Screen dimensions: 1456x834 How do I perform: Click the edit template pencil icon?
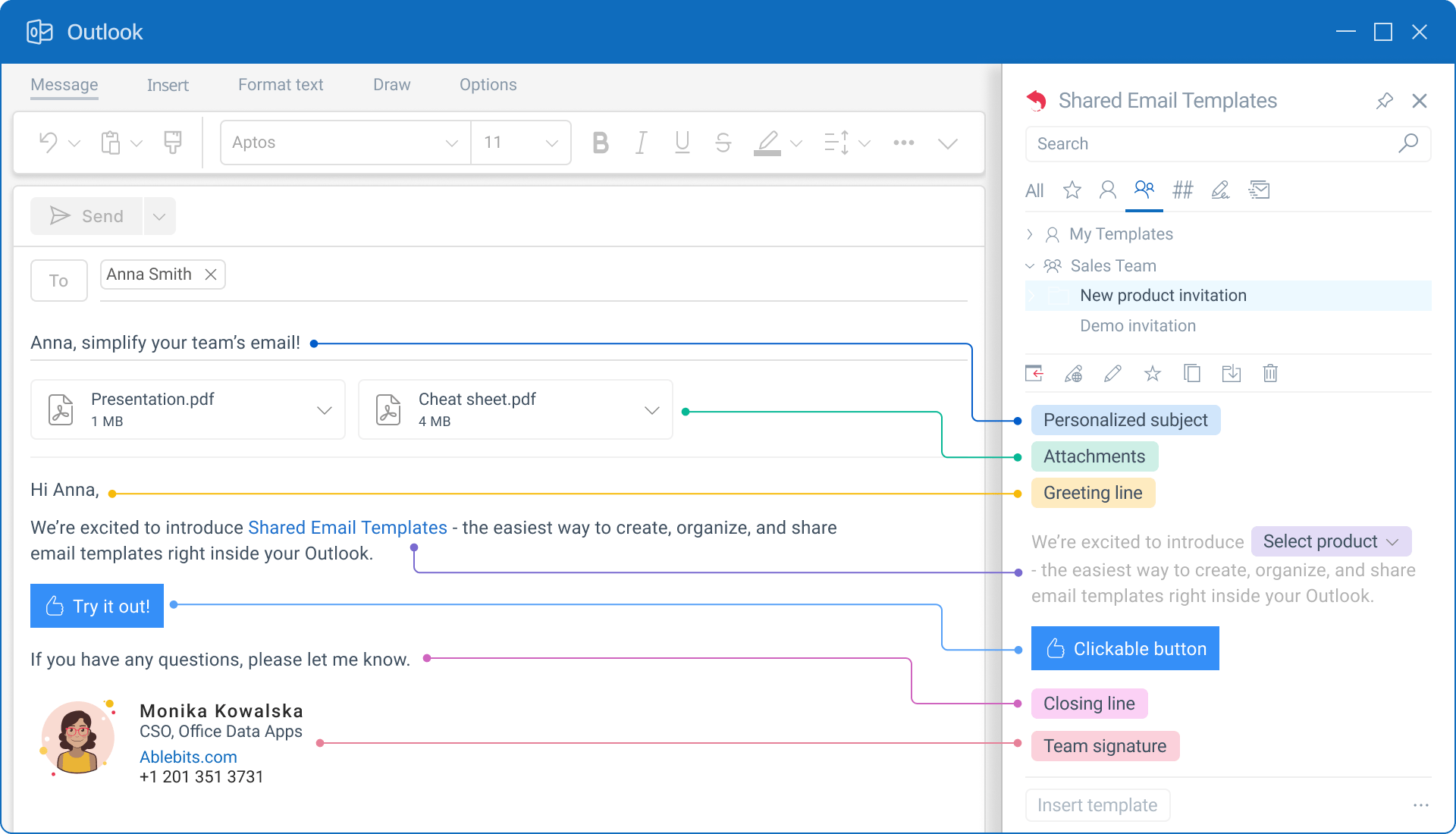(x=1113, y=373)
